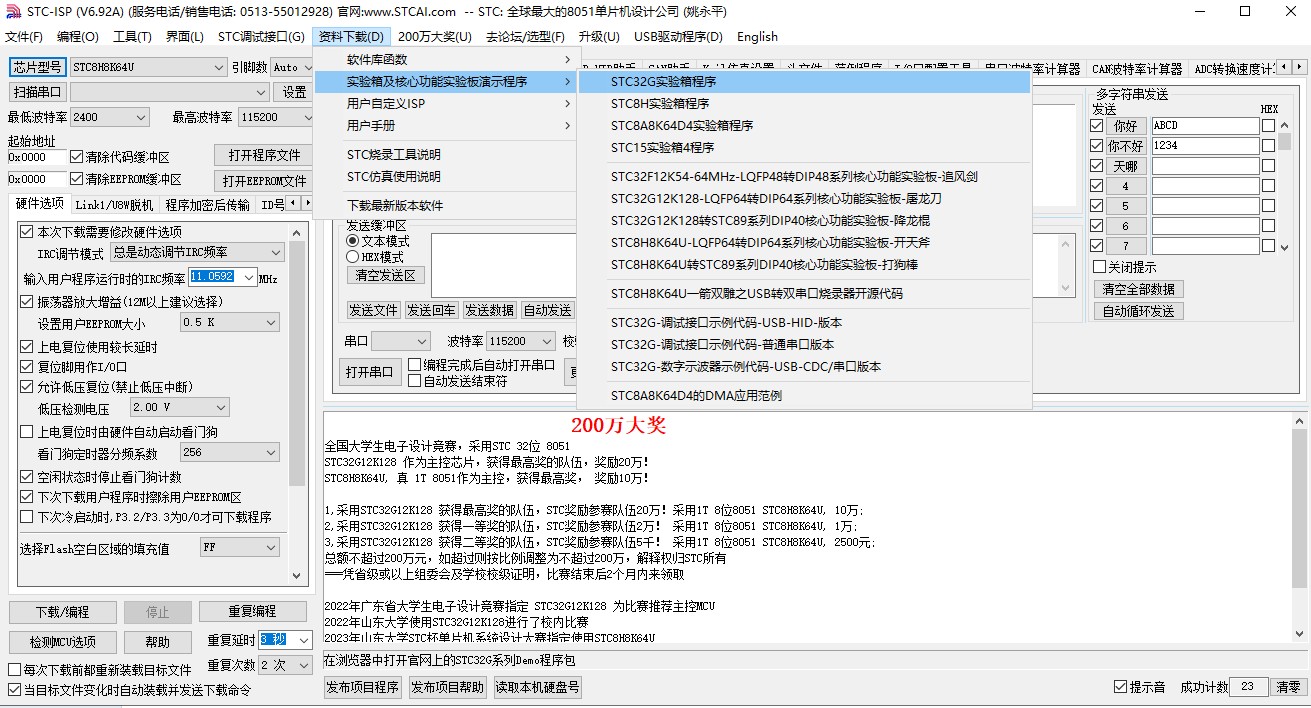
Task: Toggle 本次下载需要修改硬件选项 checkbox
Action: [x=27, y=231]
